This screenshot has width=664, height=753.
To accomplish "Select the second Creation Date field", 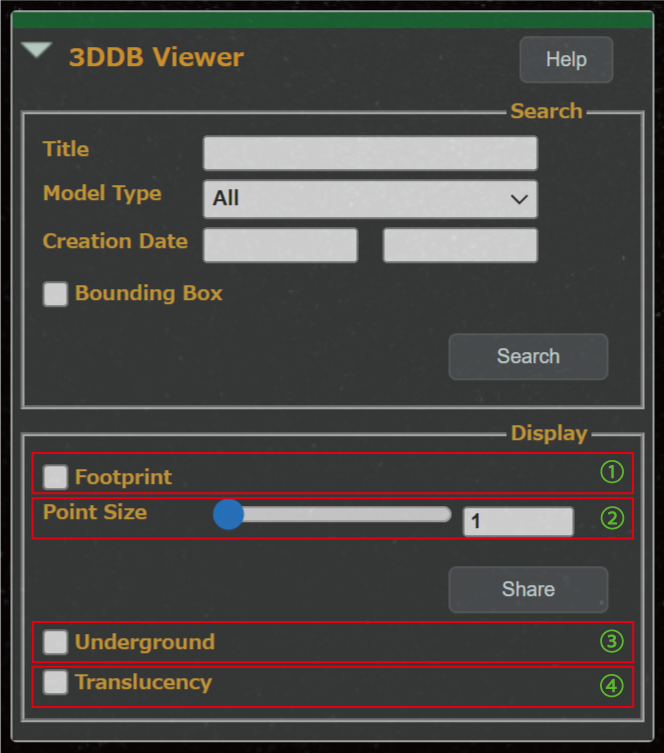I will 460,245.
